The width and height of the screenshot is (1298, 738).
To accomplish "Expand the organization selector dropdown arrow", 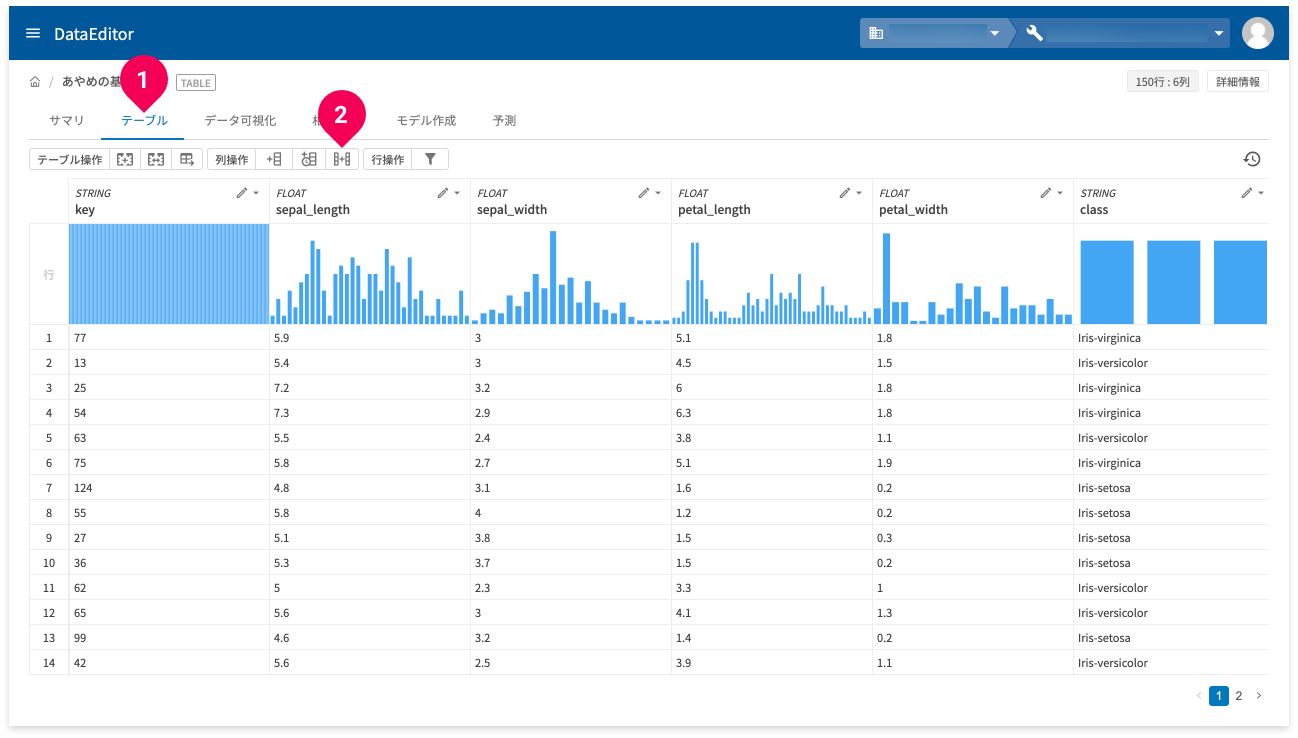I will 995,34.
